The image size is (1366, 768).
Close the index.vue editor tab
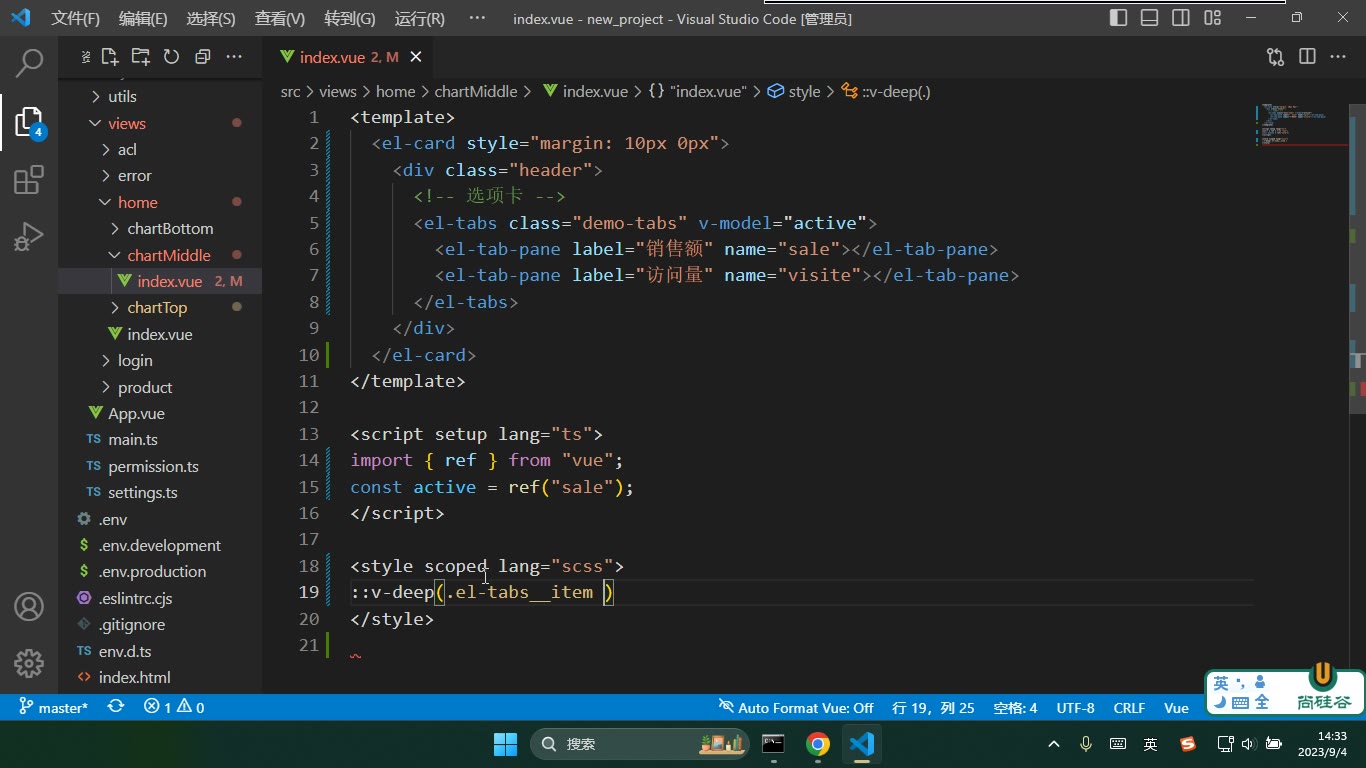click(x=416, y=57)
